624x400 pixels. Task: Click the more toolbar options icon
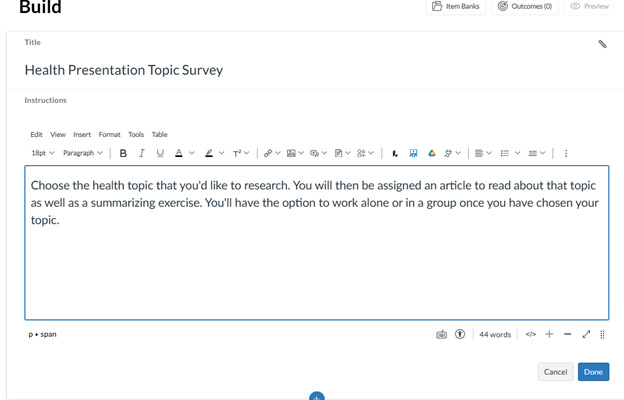point(566,153)
